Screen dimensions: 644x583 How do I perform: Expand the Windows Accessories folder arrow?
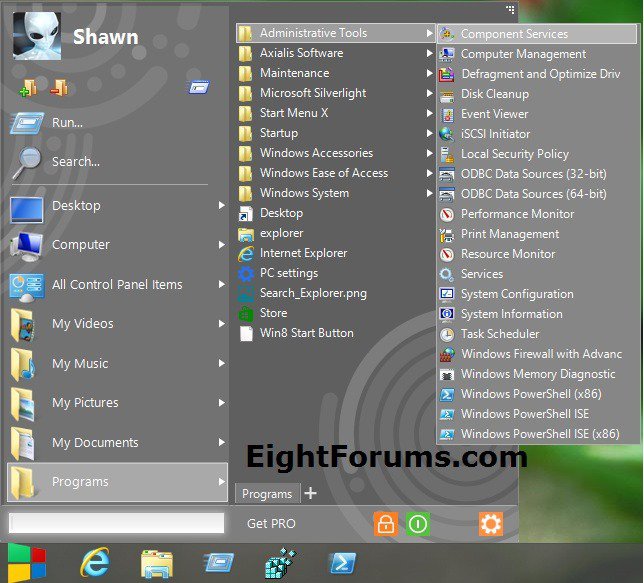click(430, 153)
